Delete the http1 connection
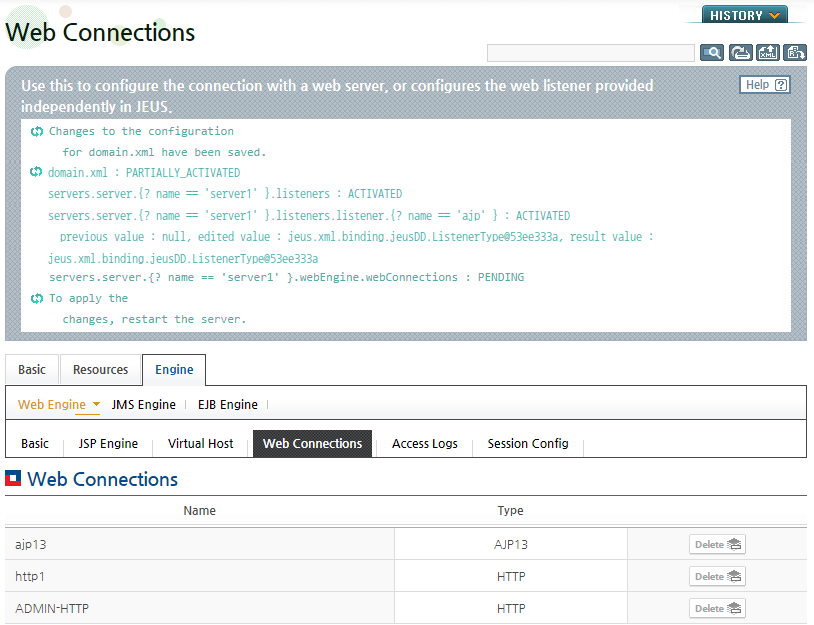This screenshot has height=625, width=814. (717, 576)
